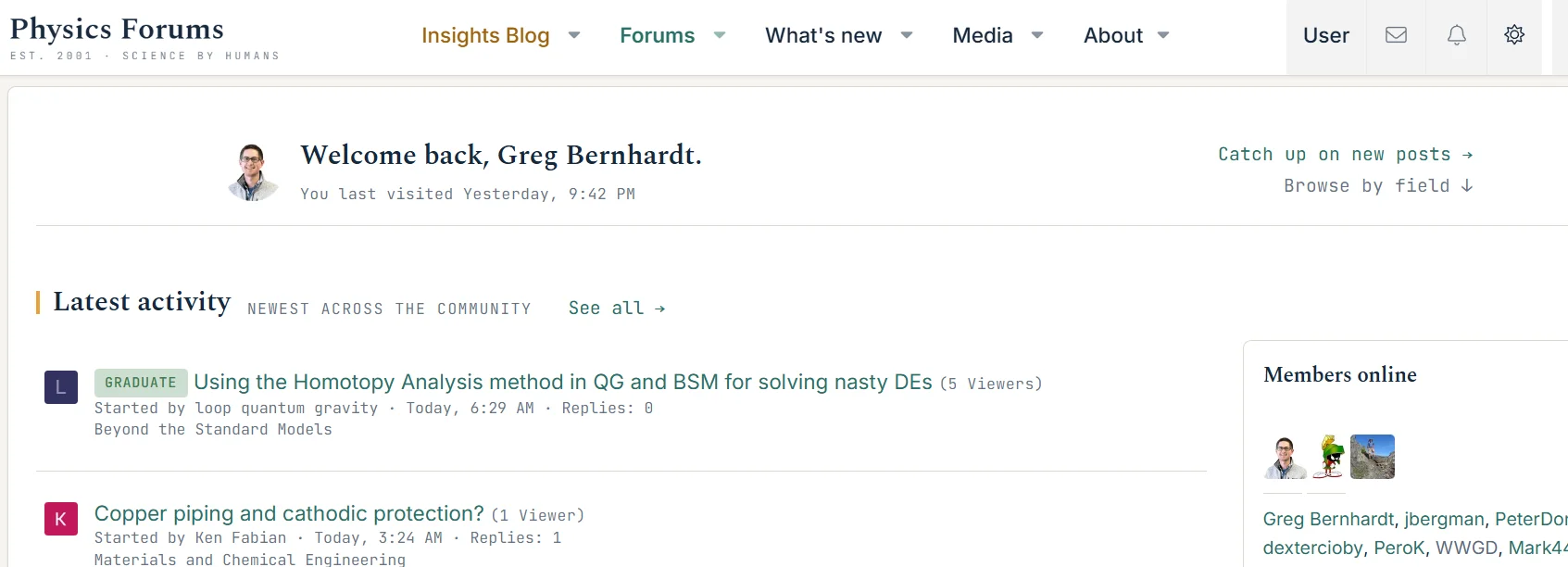Screen dimensions: 1568x567
Task: Open the Copper piping and cathodic protection thread
Action: (x=289, y=513)
